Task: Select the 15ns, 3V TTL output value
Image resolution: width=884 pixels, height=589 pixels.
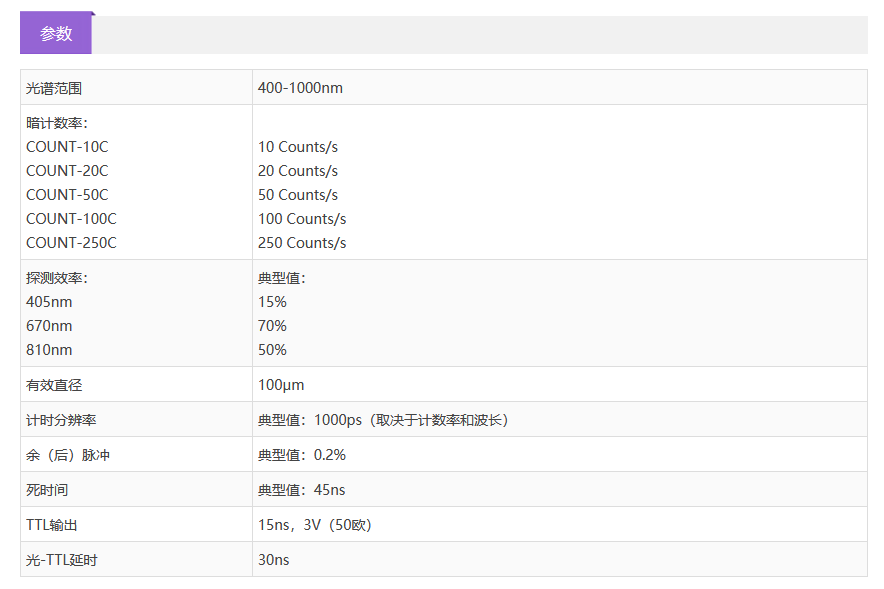Action: pyautogui.click(x=315, y=525)
